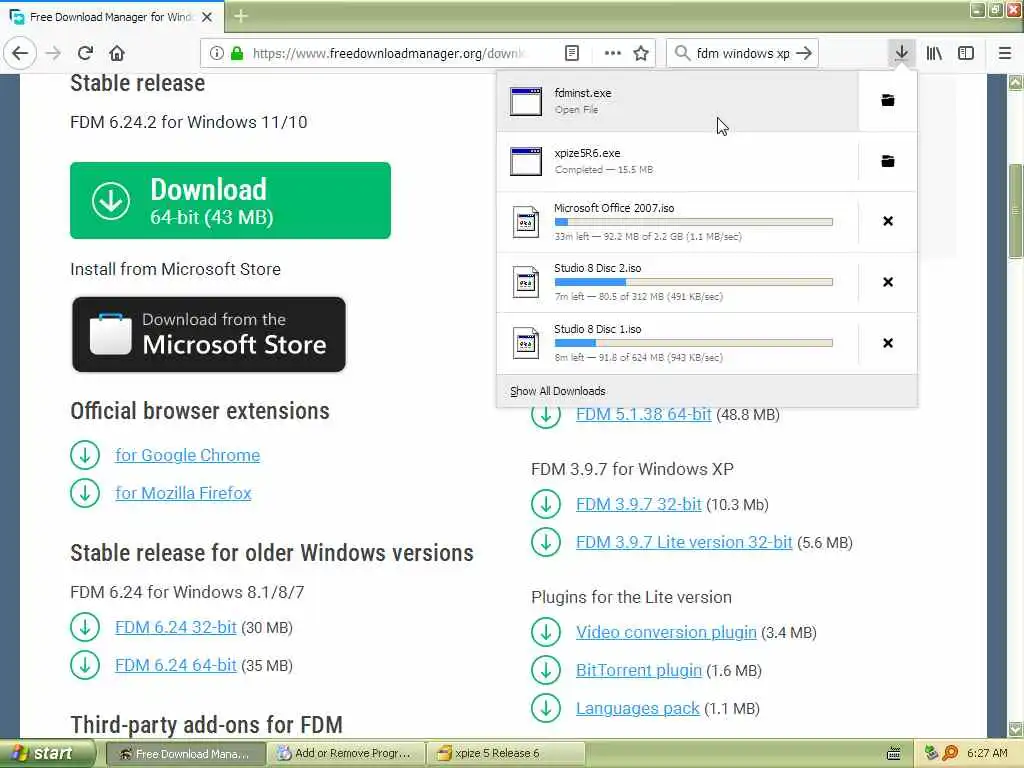Click the search magnifier icon
Screen dimensions: 1024x768
pyautogui.click(x=682, y=53)
